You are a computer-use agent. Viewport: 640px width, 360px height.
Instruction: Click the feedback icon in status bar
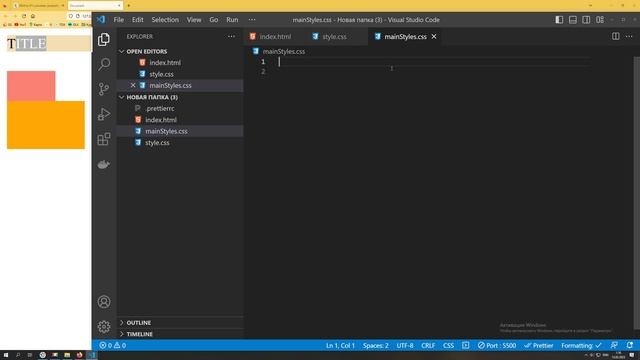(614, 345)
